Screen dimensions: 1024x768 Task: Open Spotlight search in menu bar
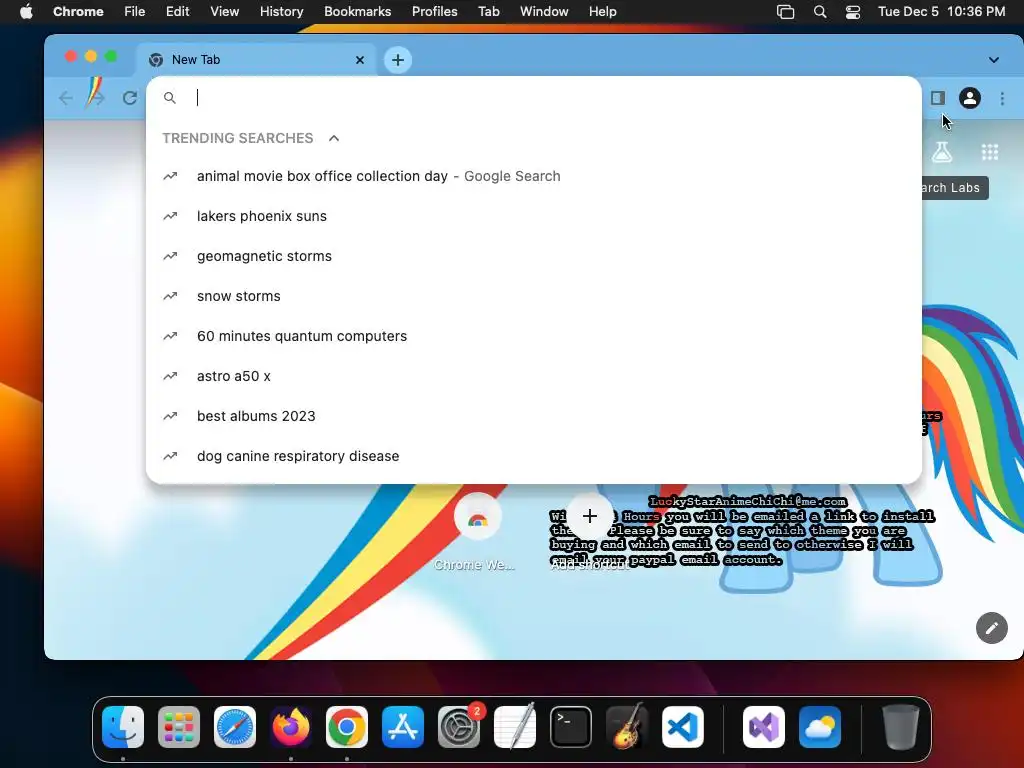[820, 12]
